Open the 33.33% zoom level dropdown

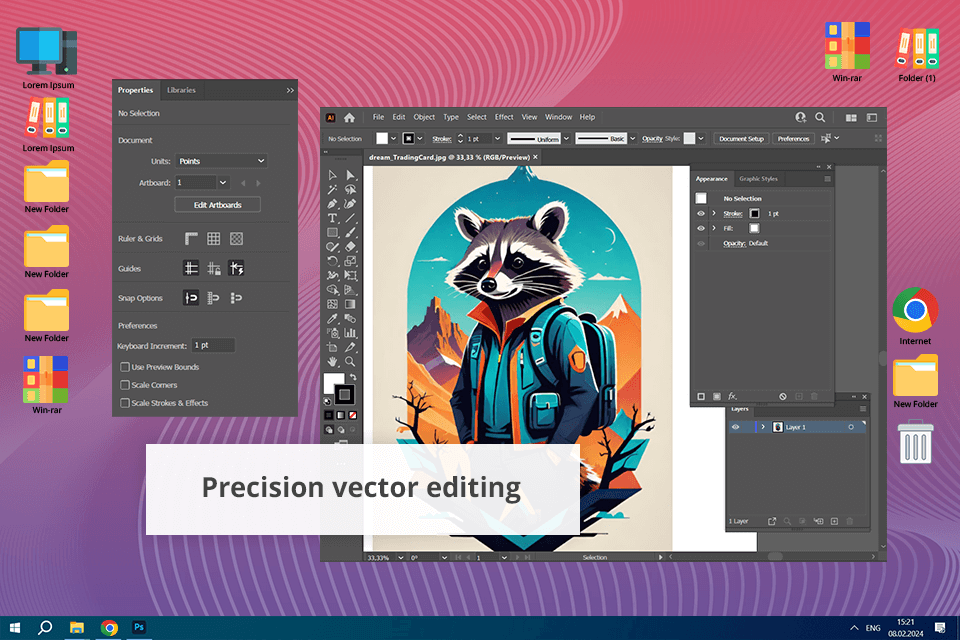point(400,557)
